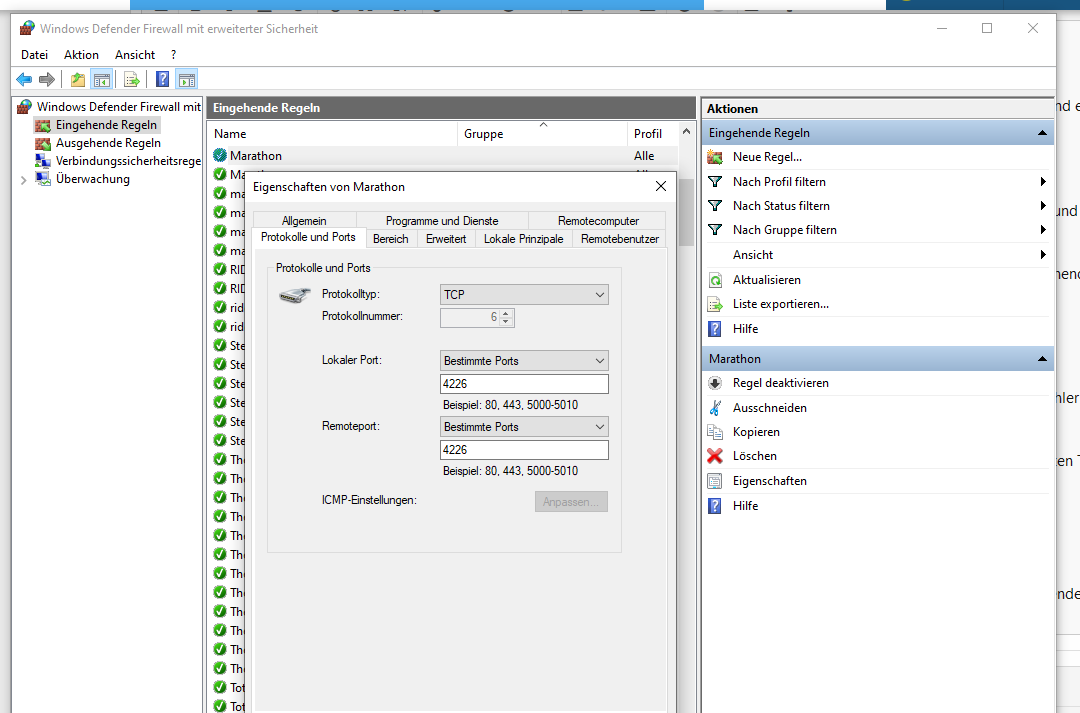Click Hilfe icon under Marathon section
Screen dimensions: 1080x713
point(715,506)
